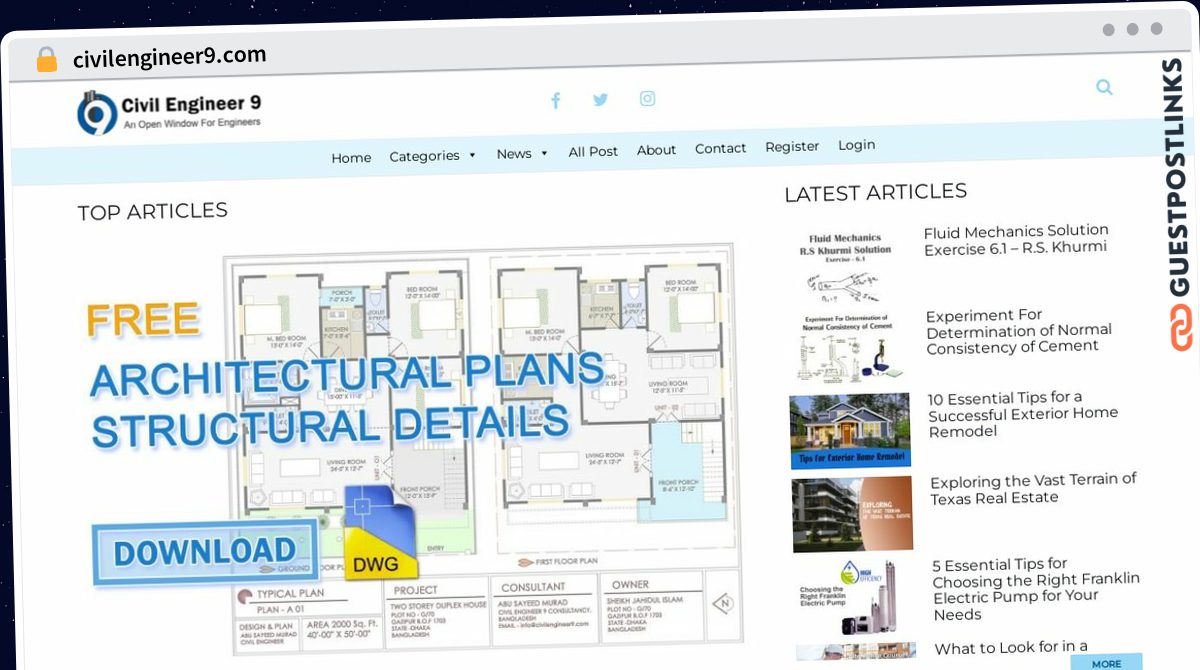The height and width of the screenshot is (670, 1200).
Task: Read Experiment For Determination of Normal Consistency article
Action: pos(1019,331)
